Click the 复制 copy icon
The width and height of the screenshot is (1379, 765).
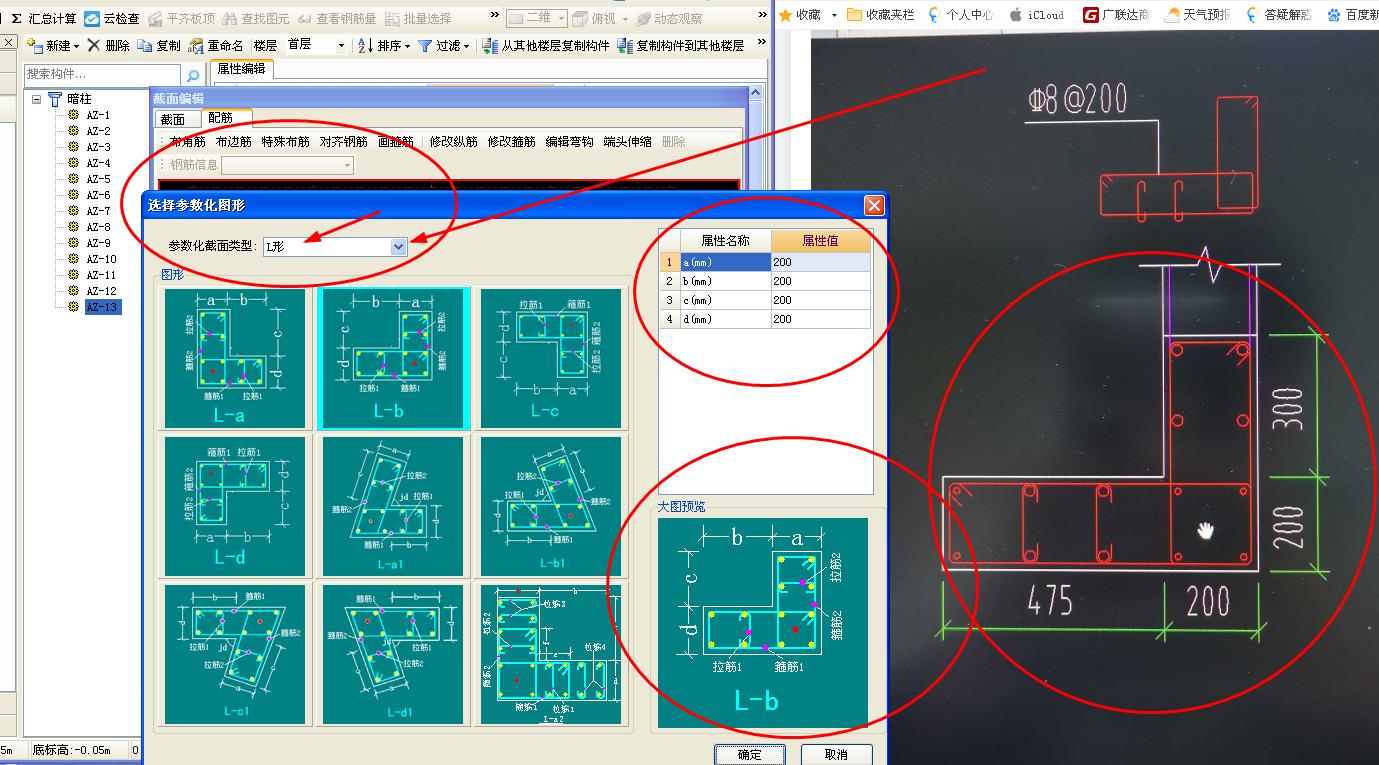point(145,45)
